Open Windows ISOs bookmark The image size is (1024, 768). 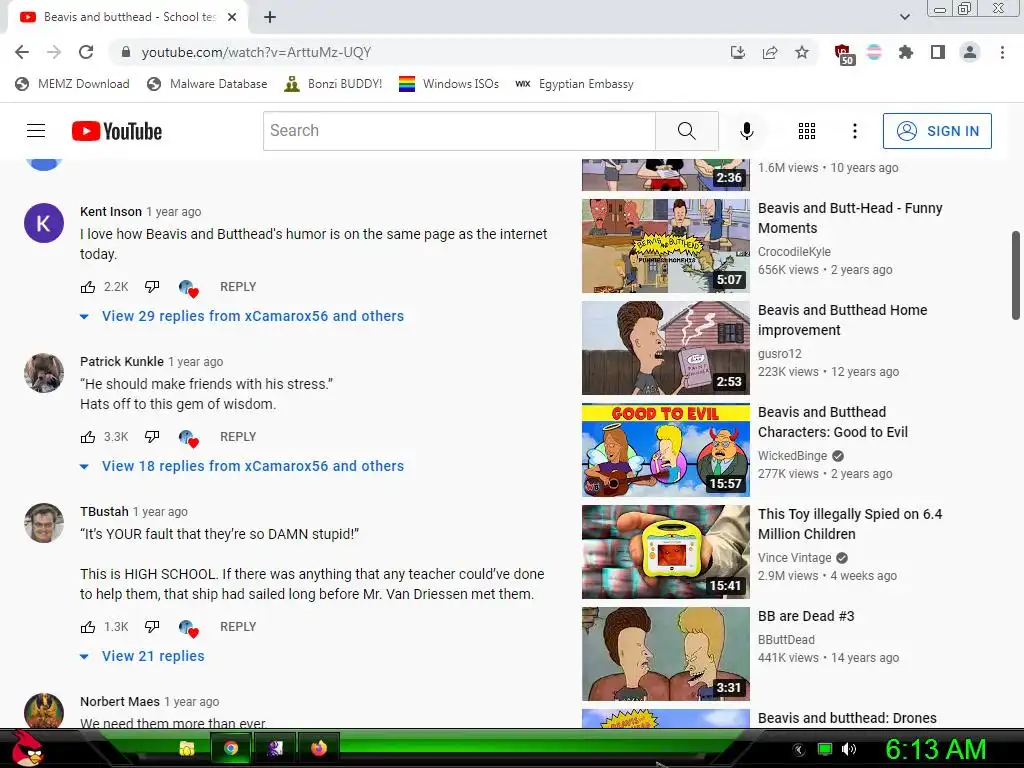(449, 84)
